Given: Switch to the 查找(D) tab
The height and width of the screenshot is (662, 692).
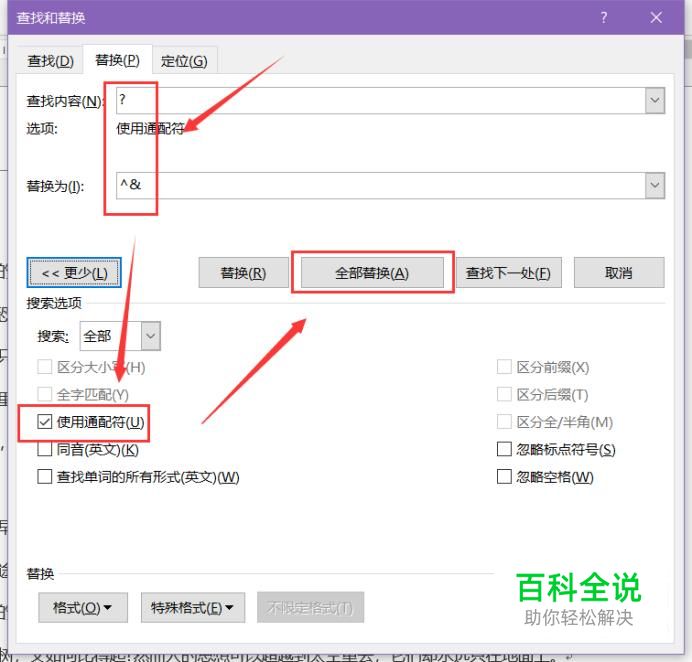Looking at the screenshot, I should click(50, 61).
